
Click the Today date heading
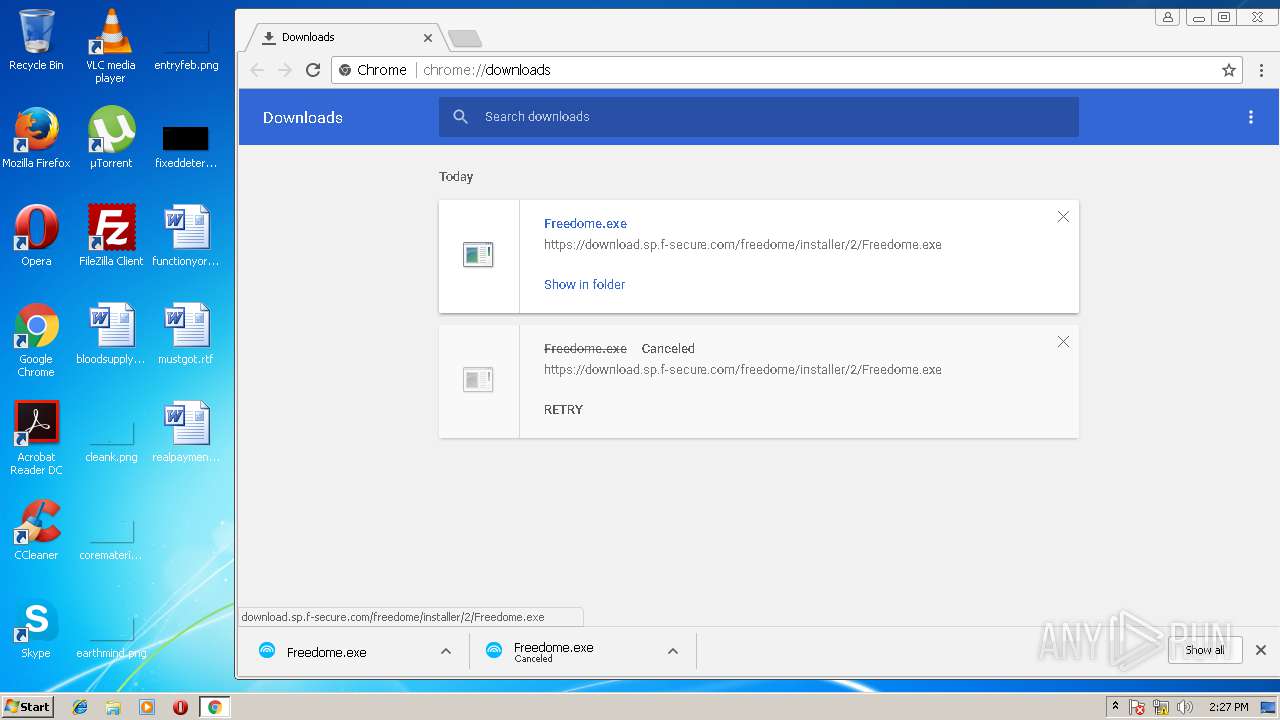456,177
